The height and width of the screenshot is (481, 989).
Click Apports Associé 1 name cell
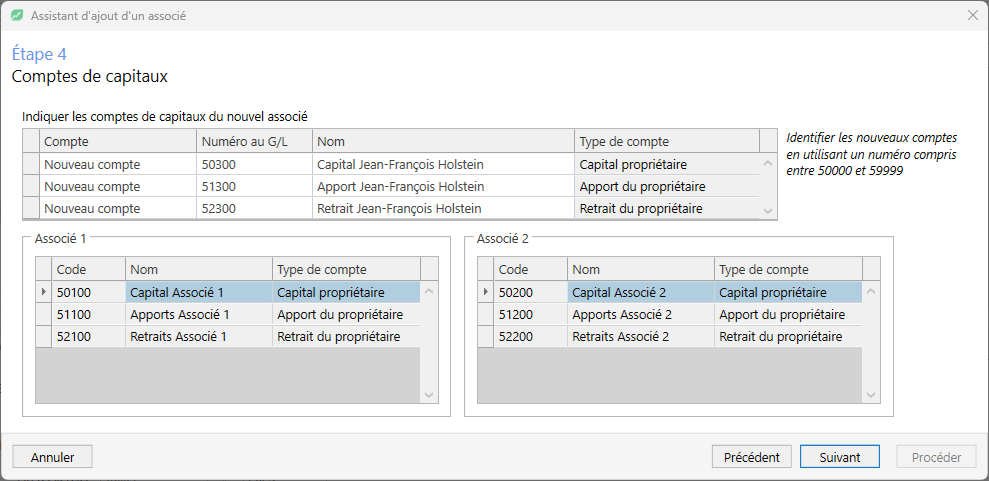[199, 315]
